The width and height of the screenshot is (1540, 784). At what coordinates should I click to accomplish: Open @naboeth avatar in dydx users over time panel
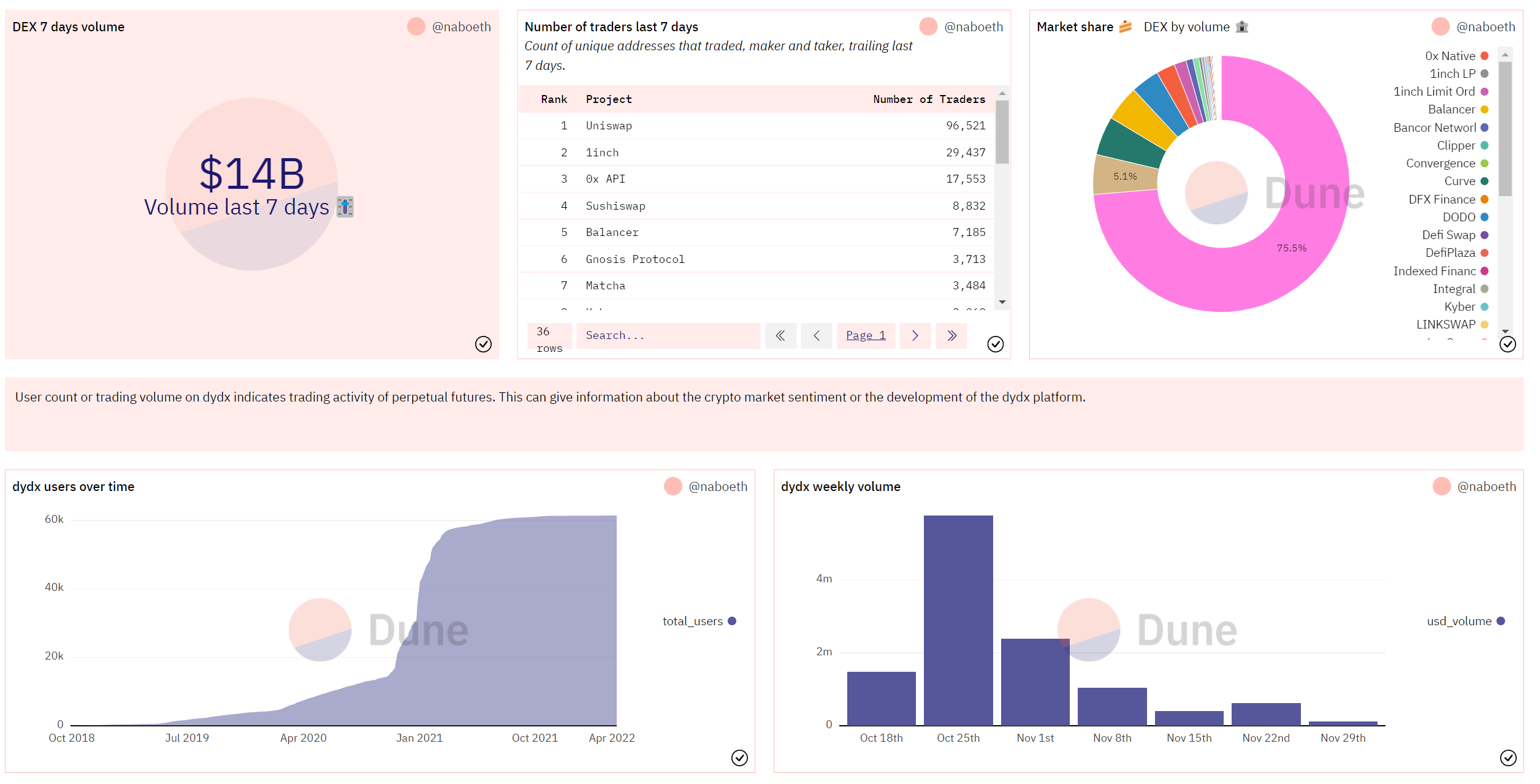(x=673, y=486)
